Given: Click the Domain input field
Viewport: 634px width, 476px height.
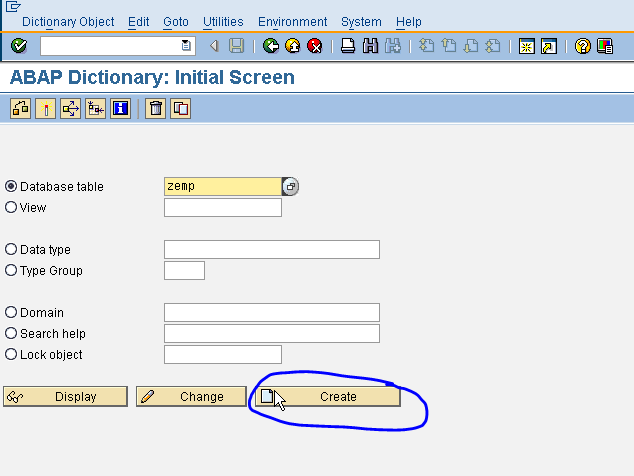Looking at the screenshot, I should [272, 313].
